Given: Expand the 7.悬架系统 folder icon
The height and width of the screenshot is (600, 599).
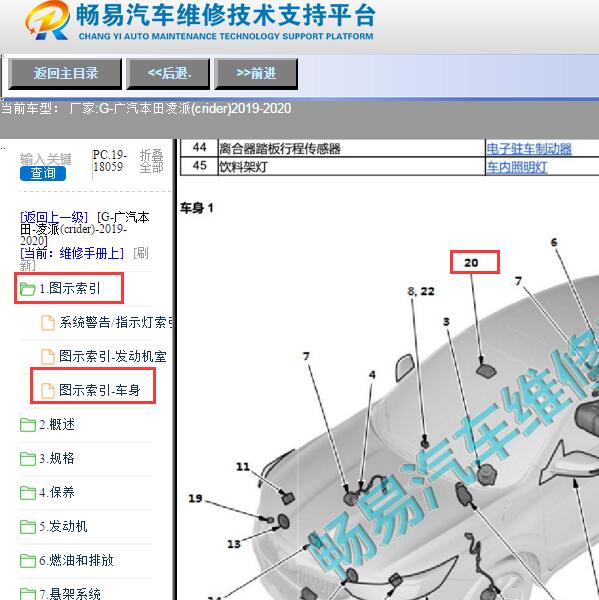Looking at the screenshot, I should click(28, 594).
